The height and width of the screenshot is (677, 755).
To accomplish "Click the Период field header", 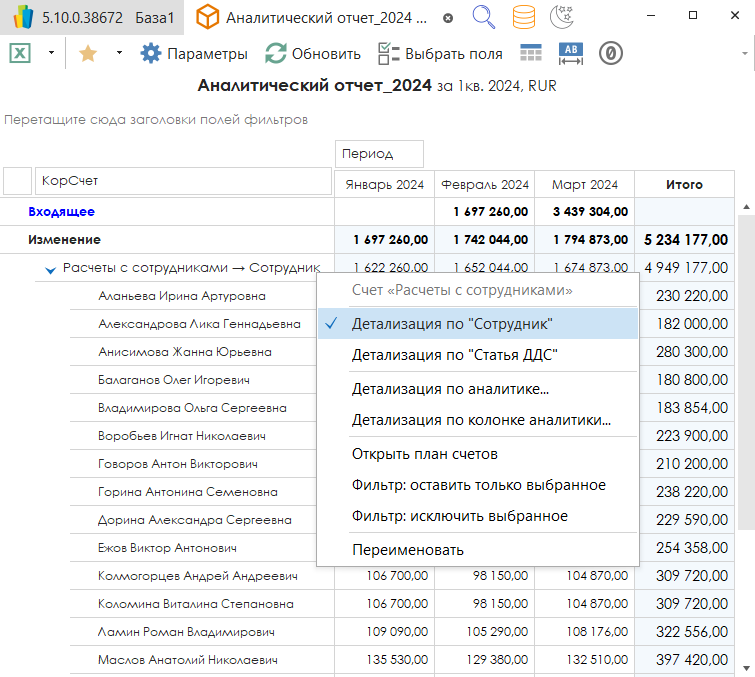I will (379, 154).
